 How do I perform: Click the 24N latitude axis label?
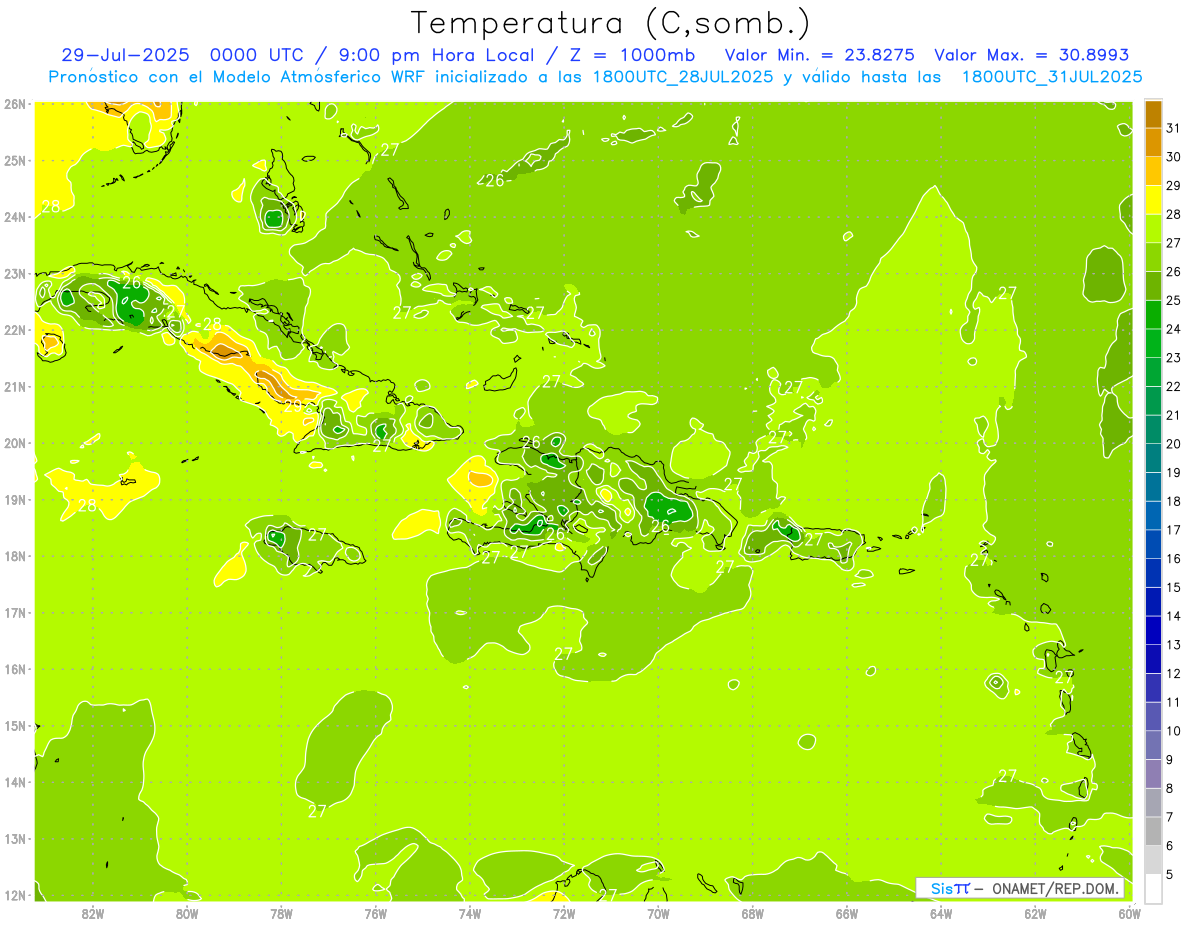click(x=15, y=217)
